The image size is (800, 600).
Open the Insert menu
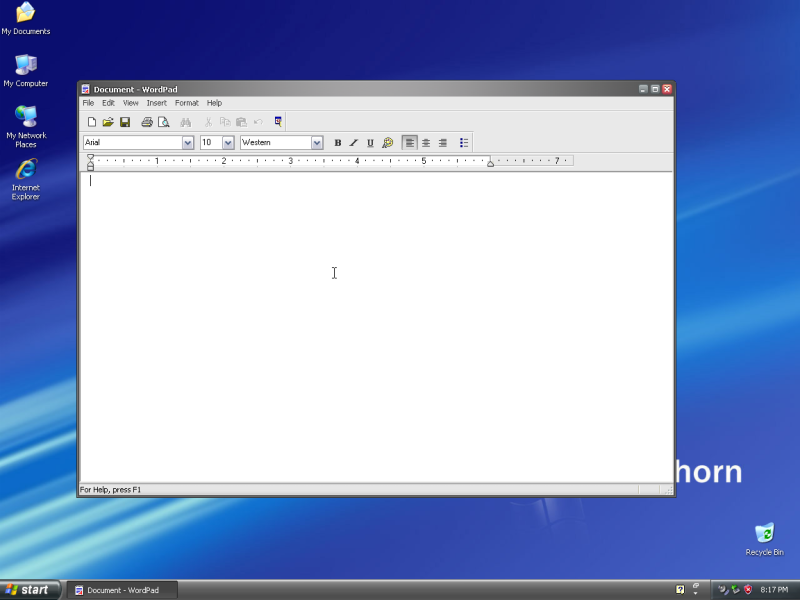coord(157,103)
